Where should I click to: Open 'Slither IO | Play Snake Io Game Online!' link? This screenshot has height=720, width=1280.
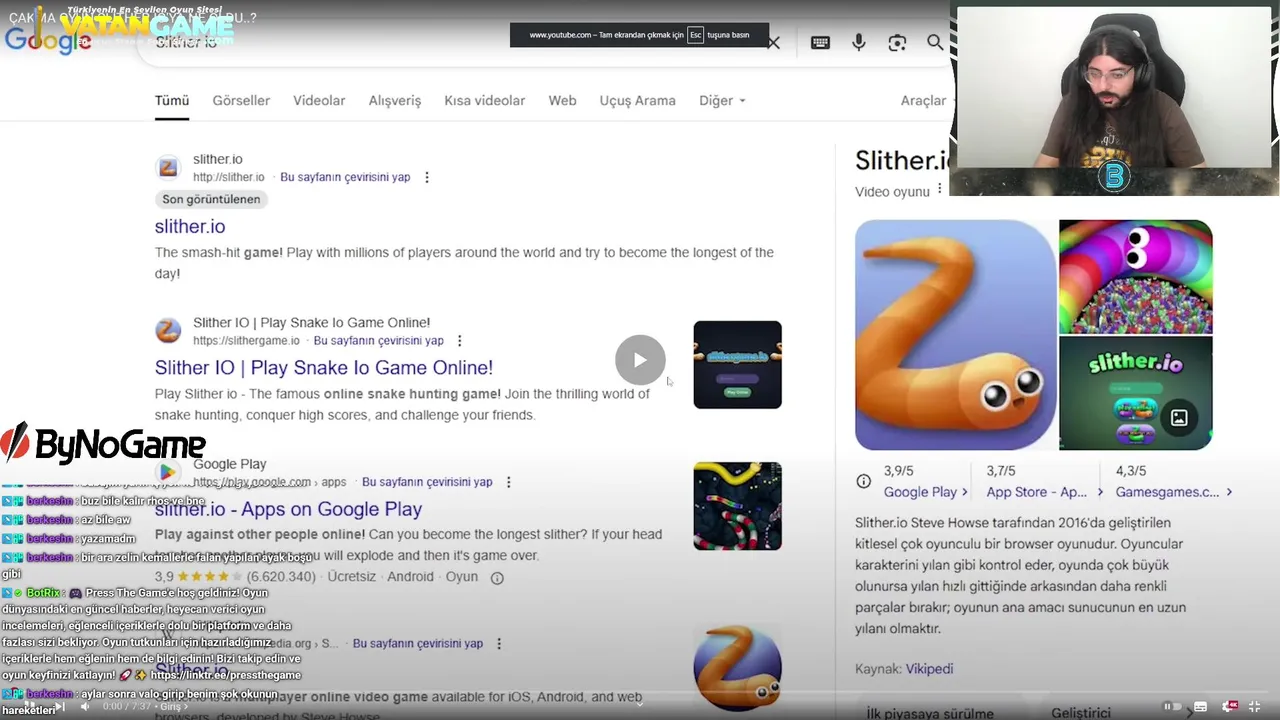(324, 367)
